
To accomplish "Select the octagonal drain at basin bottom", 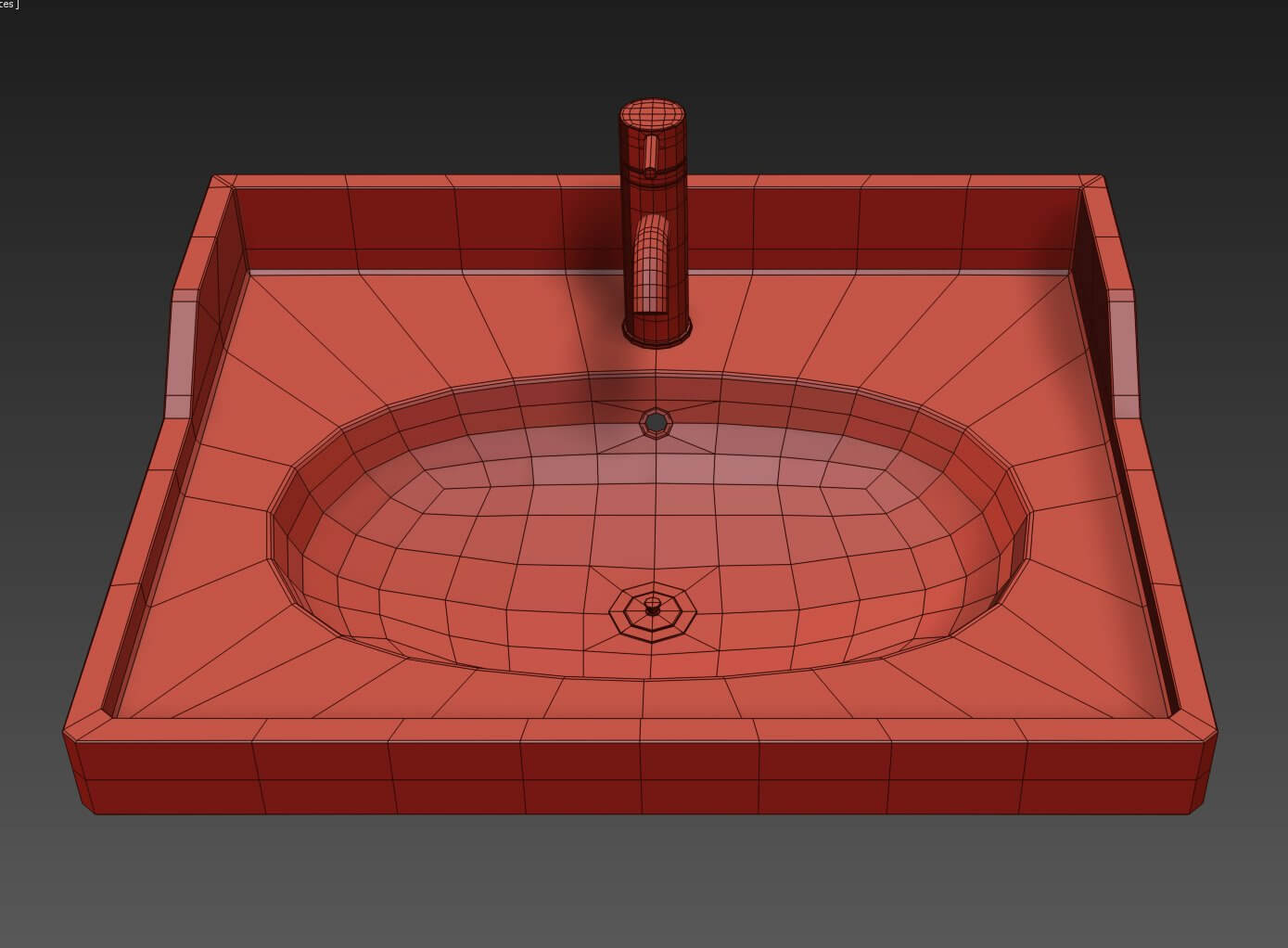I will [652, 609].
